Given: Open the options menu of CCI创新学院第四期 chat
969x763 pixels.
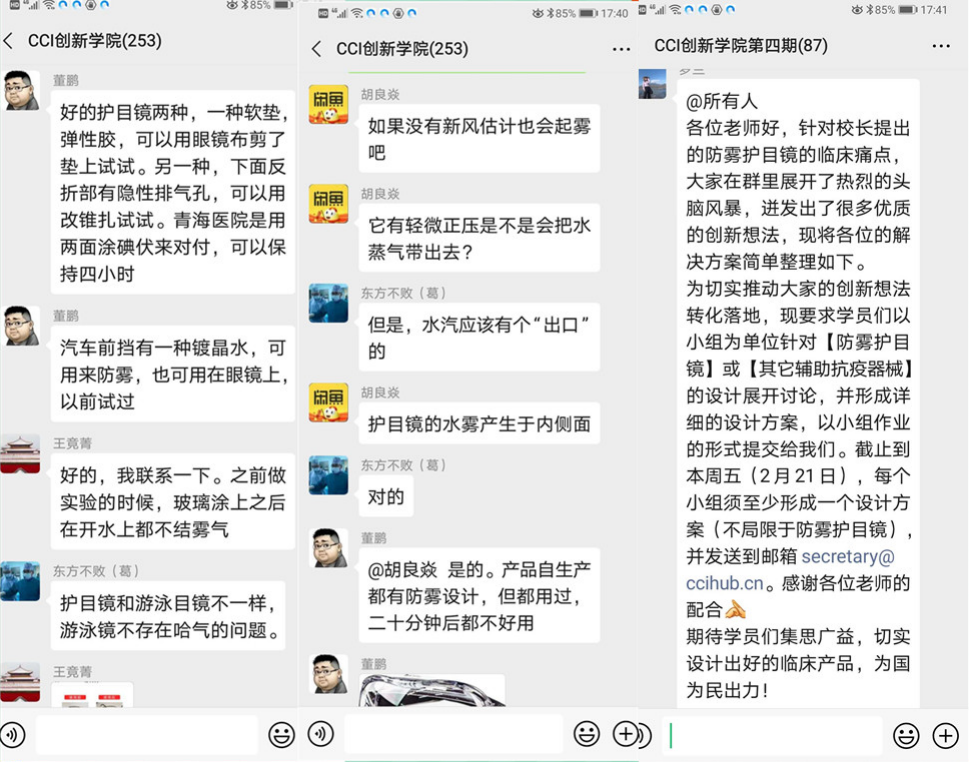Looking at the screenshot, I should 941,46.
